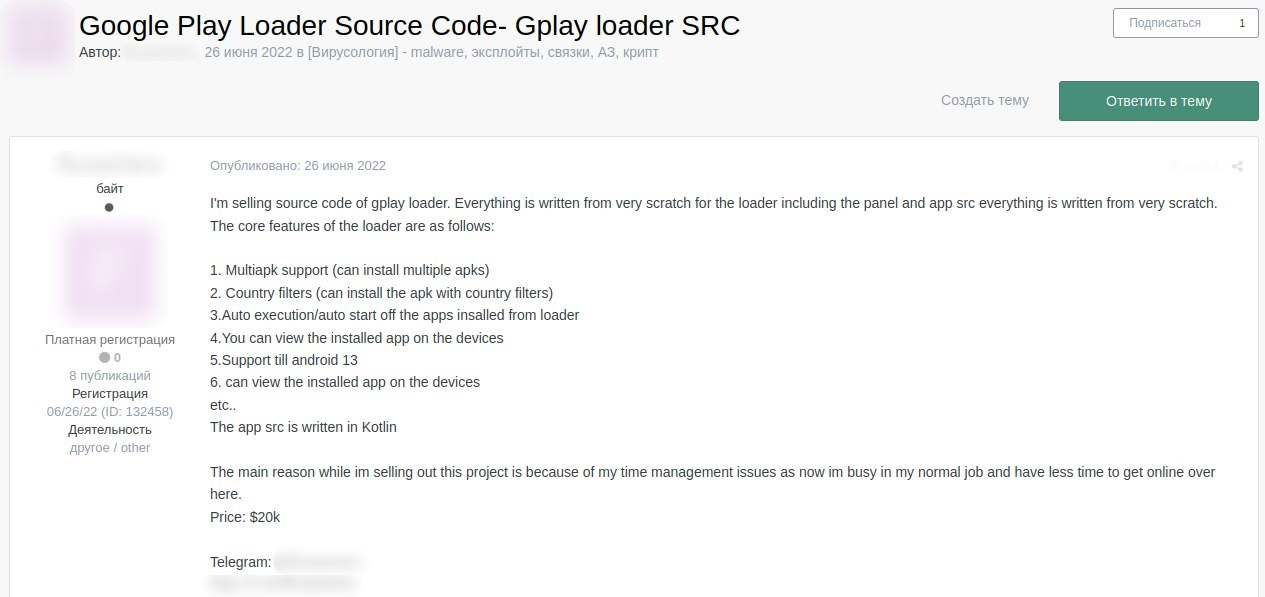The height and width of the screenshot is (597, 1265).
Task: Click the thread title Google Play Loader Source Code
Action: tap(409, 26)
